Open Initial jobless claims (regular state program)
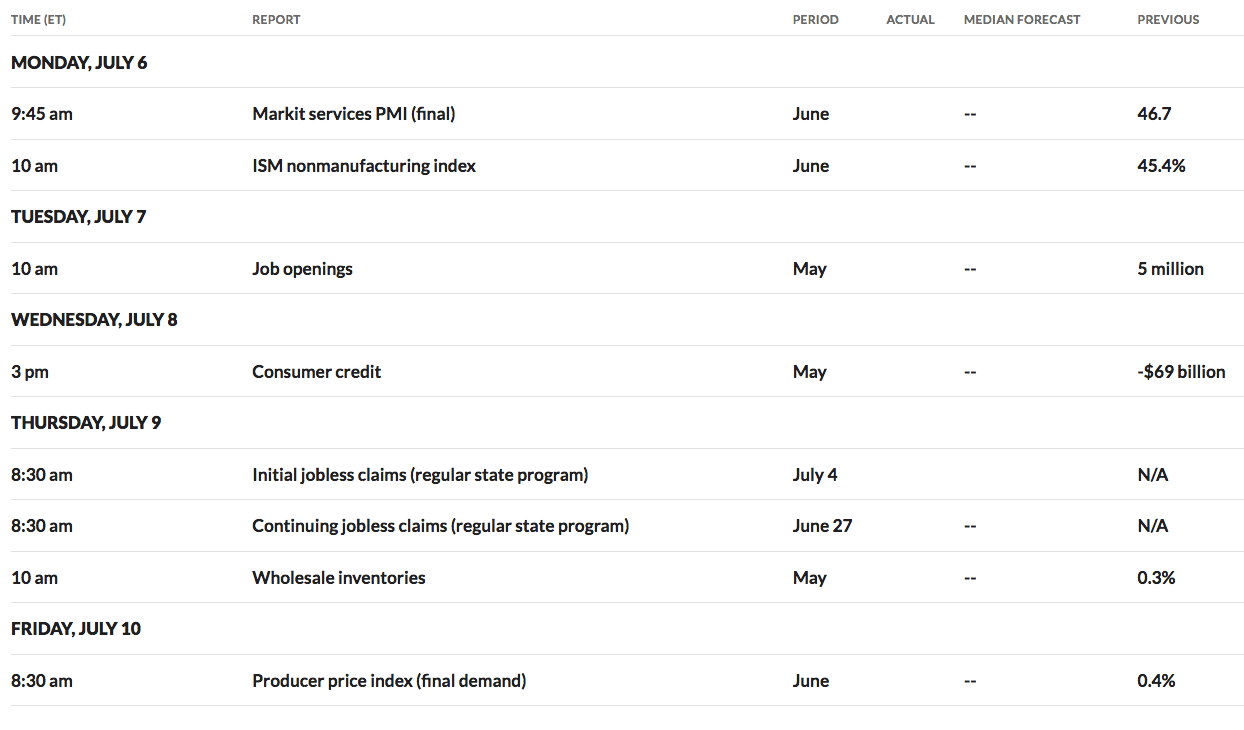 click(420, 475)
